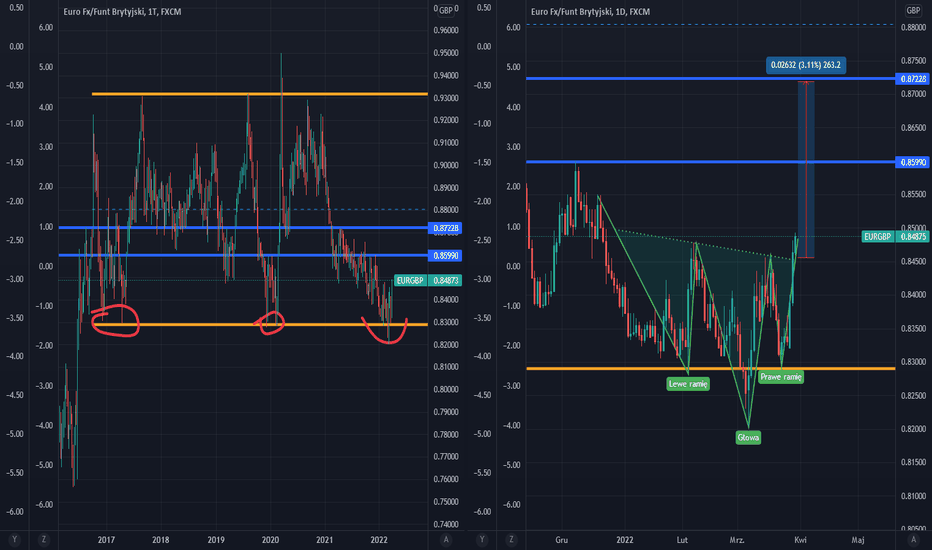The height and width of the screenshot is (550, 932).
Task: Click the Y button under the right chart
Action: coord(482,540)
